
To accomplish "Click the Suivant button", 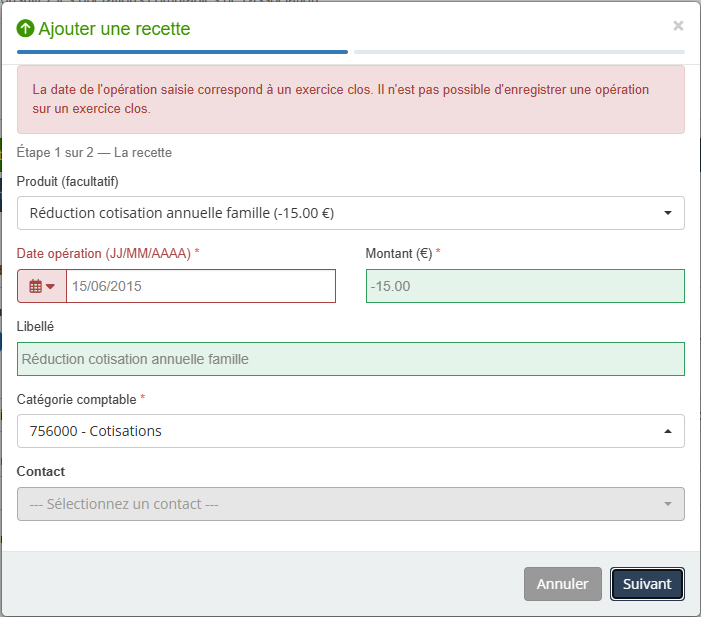I will click(647, 584).
